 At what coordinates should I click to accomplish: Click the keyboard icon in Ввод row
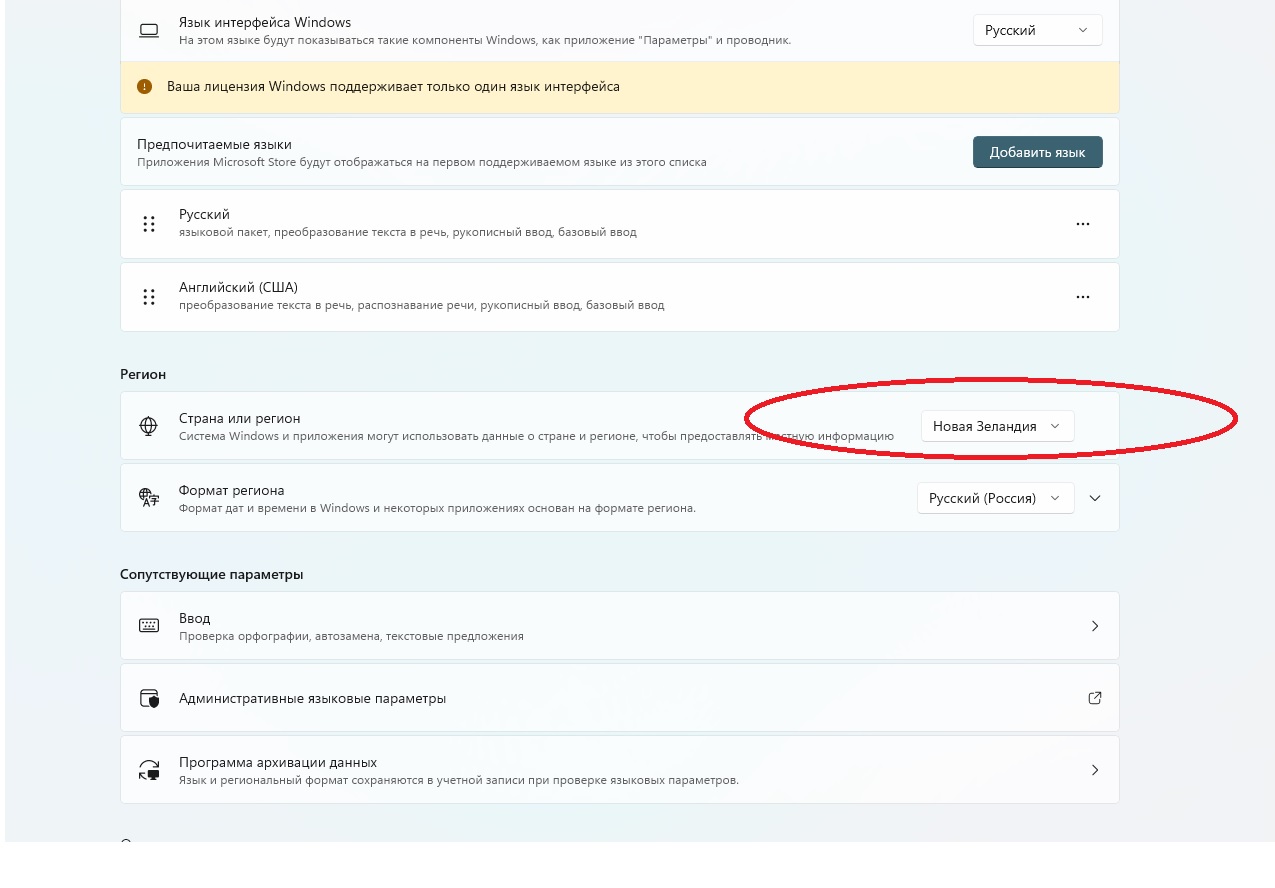149,626
